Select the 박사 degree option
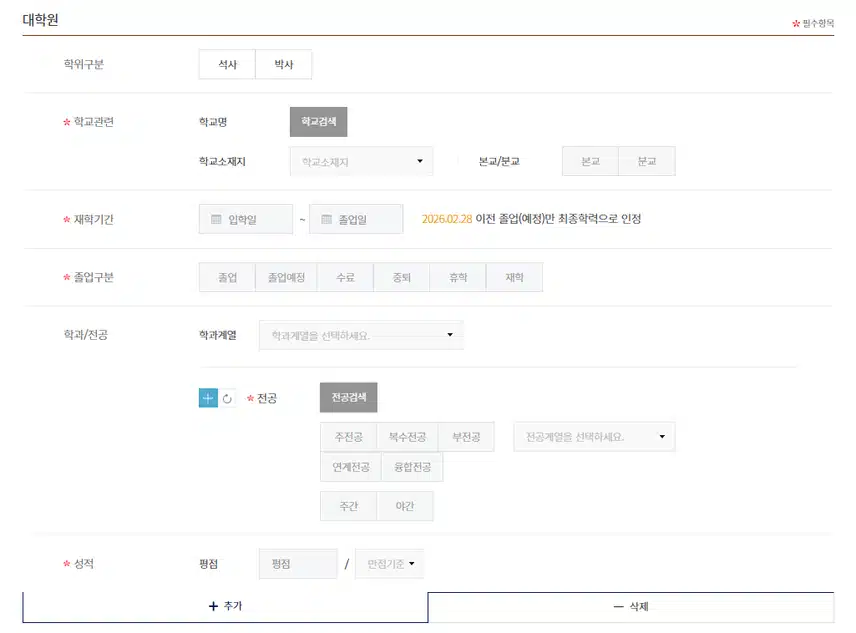The height and width of the screenshot is (633, 856). (283, 64)
